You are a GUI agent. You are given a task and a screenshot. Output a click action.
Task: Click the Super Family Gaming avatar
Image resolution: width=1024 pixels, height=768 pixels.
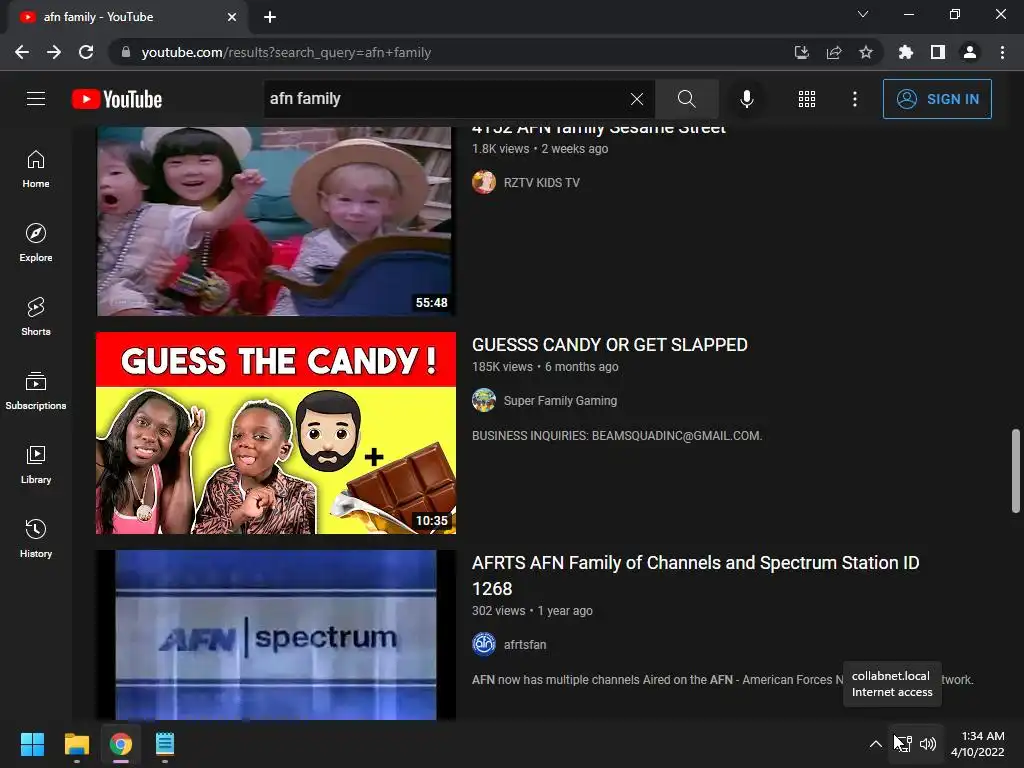pyautogui.click(x=484, y=400)
